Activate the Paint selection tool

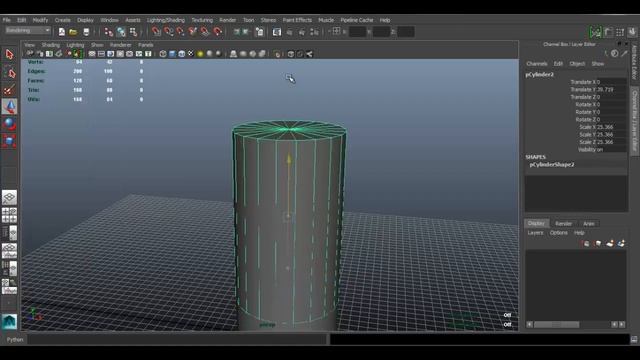[x=9, y=90]
